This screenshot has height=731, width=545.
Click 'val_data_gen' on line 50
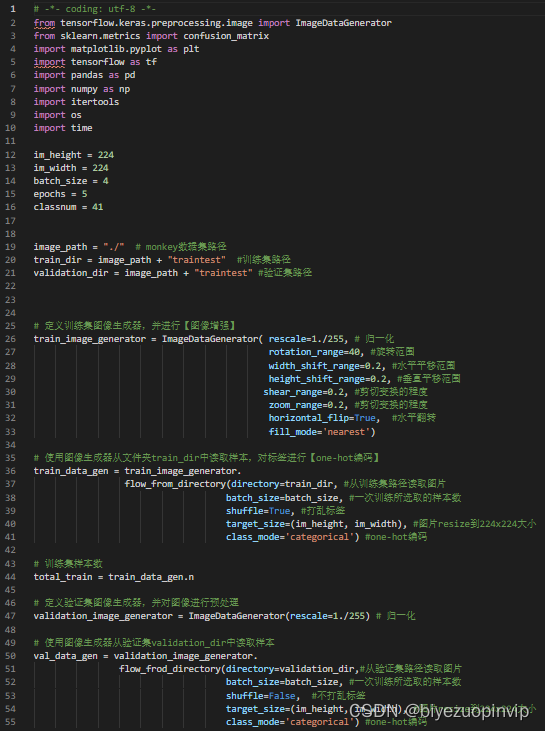66,656
